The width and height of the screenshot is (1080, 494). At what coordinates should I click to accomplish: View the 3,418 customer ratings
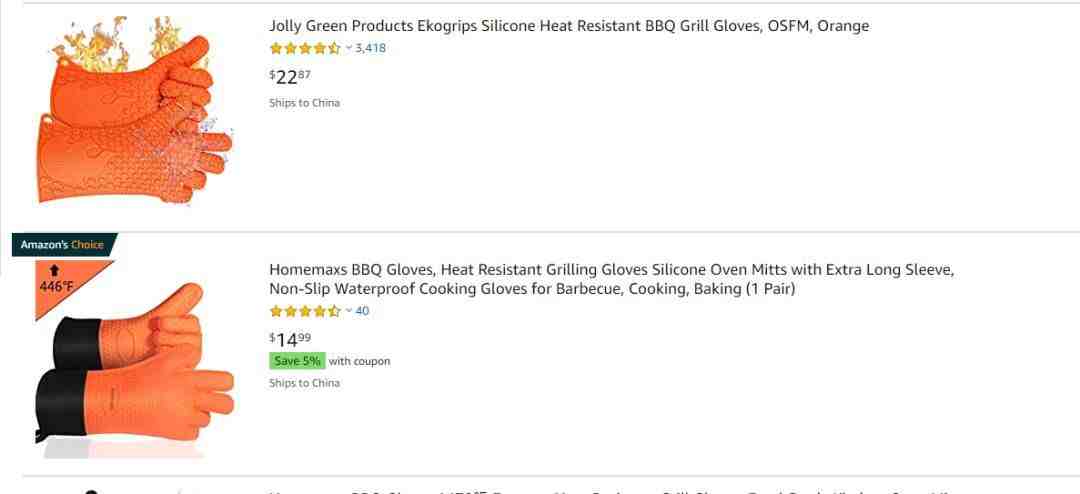tap(370, 48)
